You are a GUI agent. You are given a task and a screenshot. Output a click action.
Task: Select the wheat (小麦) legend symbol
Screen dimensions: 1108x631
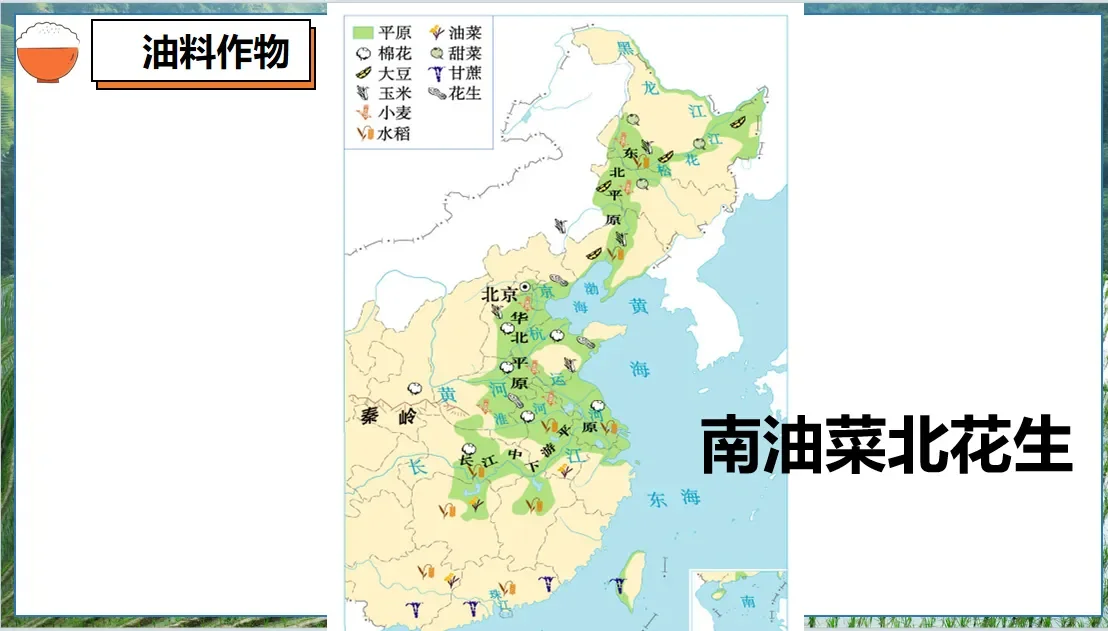363,112
